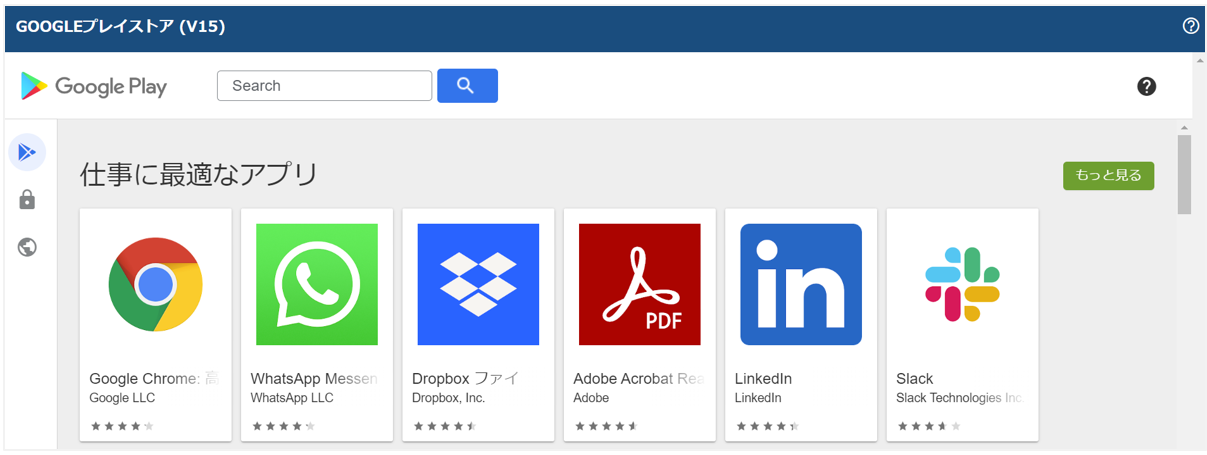Click the star rating under Dropbox
The image size is (1207, 455).
[x=444, y=426]
